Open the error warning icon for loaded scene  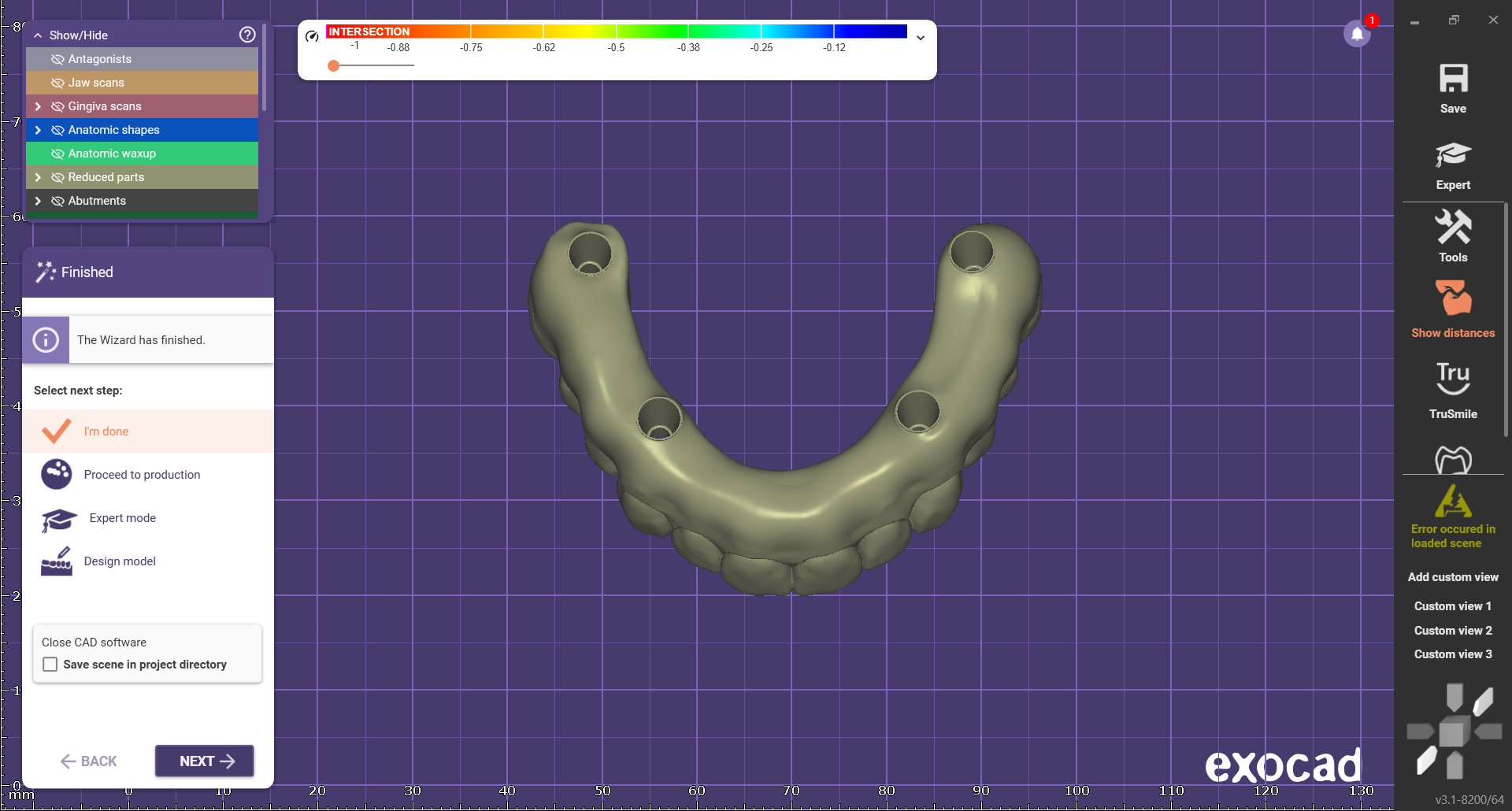pos(1453,501)
